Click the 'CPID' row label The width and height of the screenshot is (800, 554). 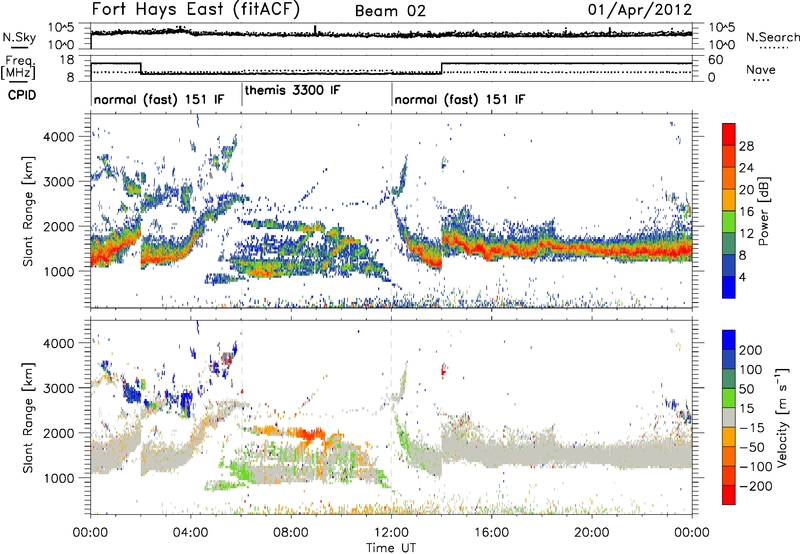(x=22, y=95)
